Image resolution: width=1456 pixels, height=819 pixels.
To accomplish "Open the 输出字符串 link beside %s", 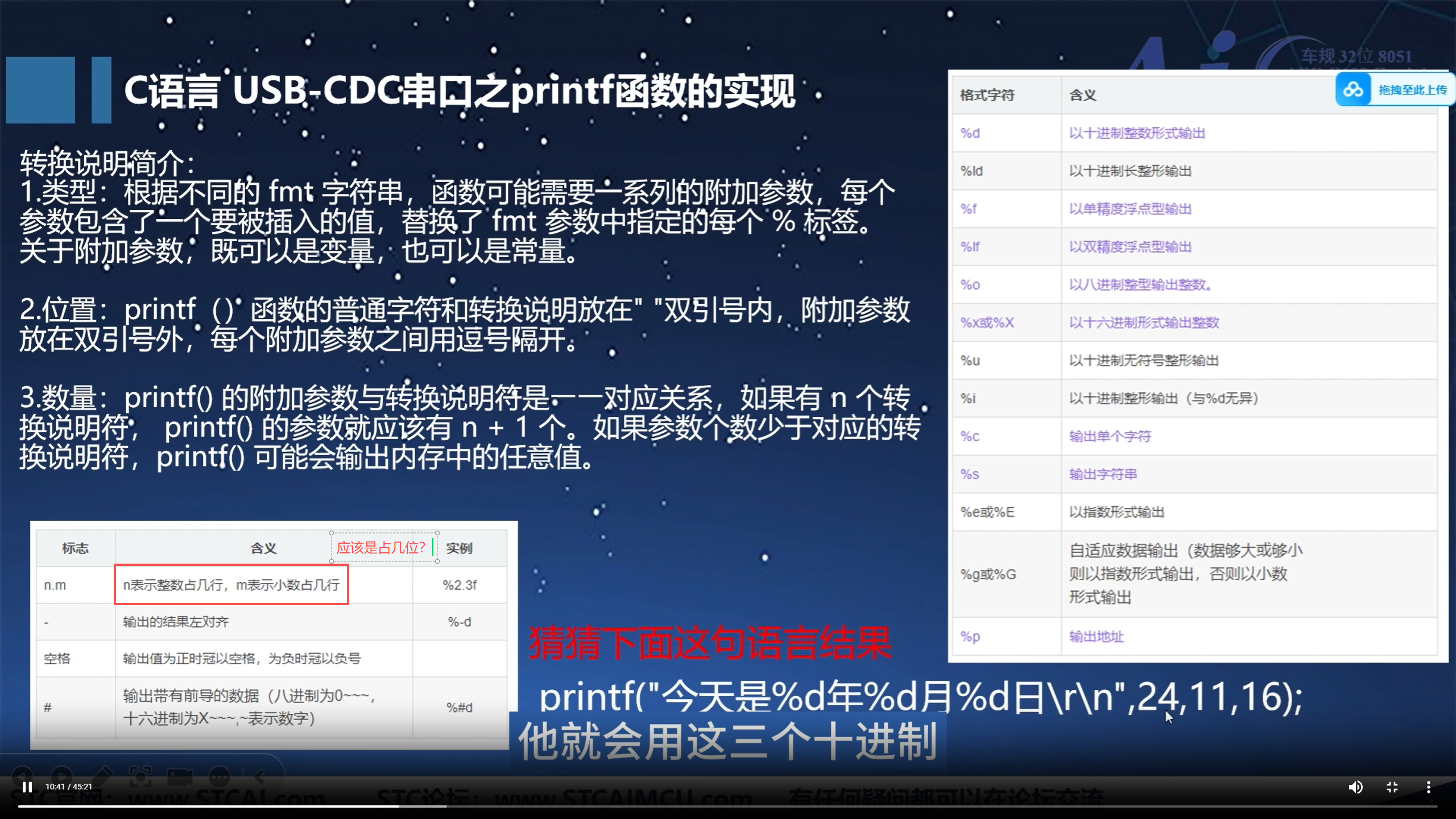I will (1102, 474).
